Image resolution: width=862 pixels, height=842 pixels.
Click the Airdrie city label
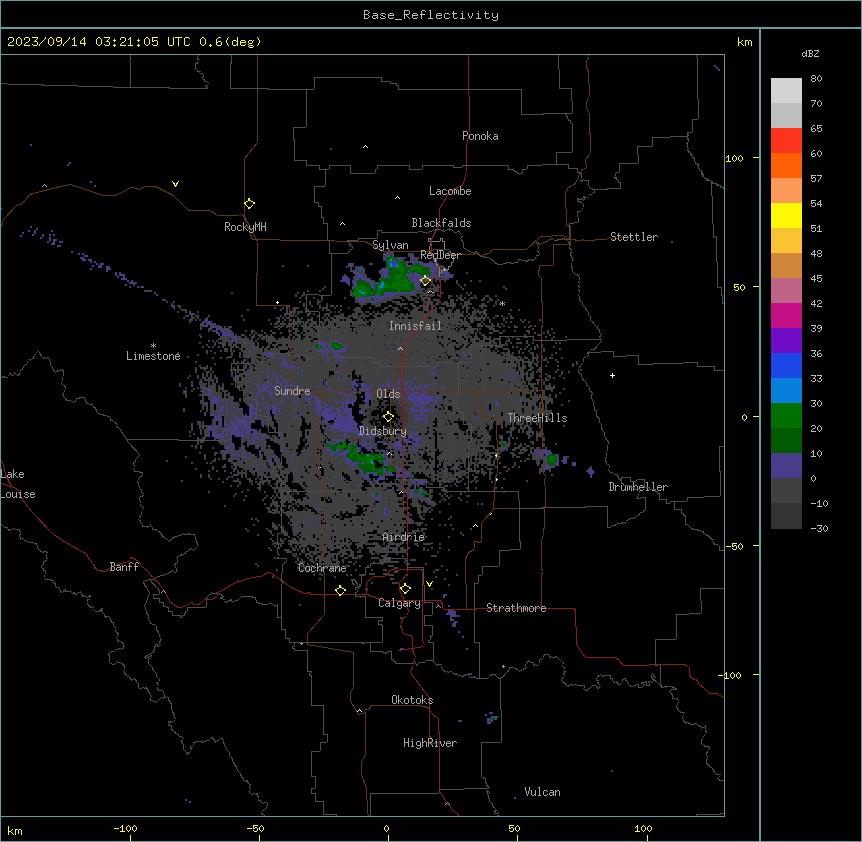point(403,537)
